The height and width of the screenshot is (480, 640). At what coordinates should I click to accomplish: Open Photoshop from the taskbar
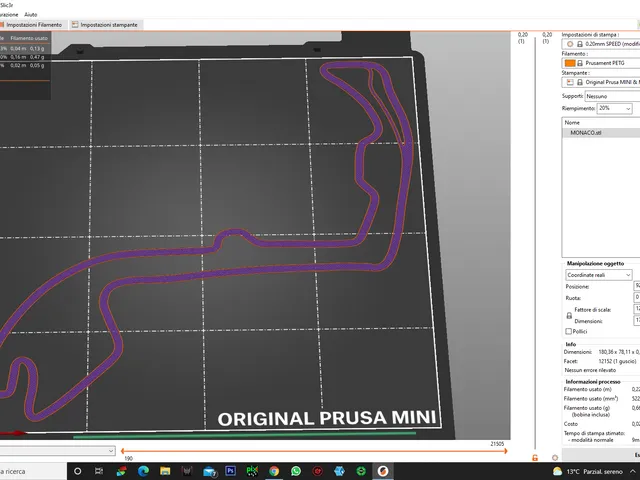coord(230,471)
